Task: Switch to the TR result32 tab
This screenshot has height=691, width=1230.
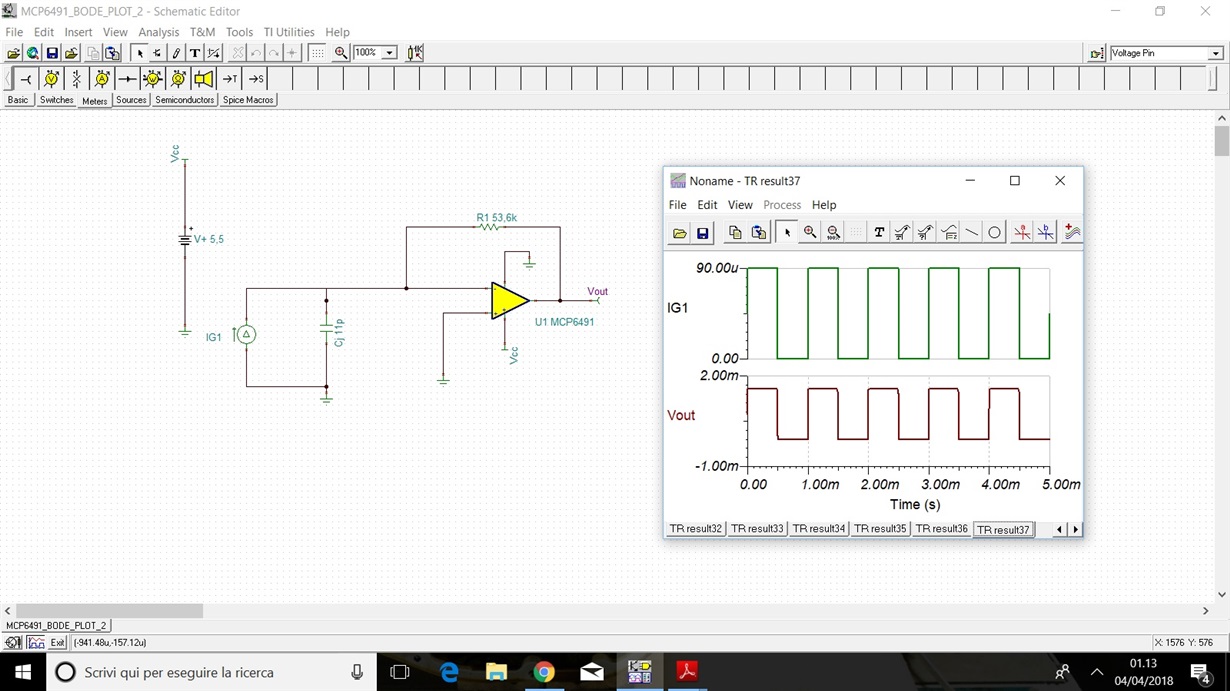Action: (x=696, y=529)
